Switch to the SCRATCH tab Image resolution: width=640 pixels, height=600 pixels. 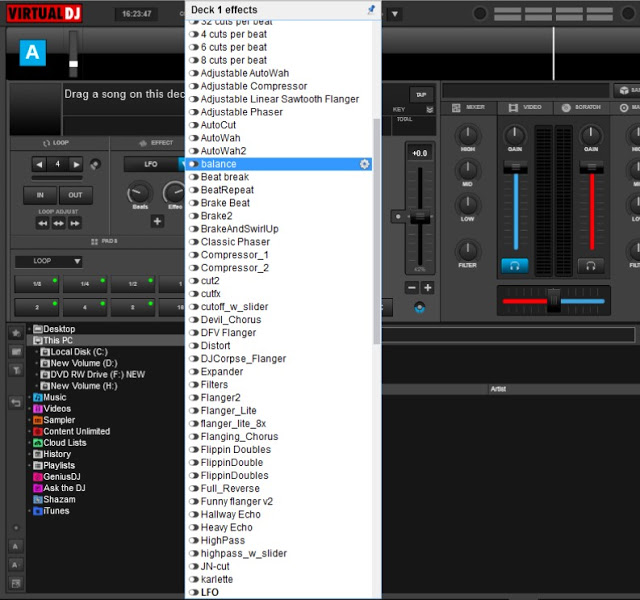[581, 107]
